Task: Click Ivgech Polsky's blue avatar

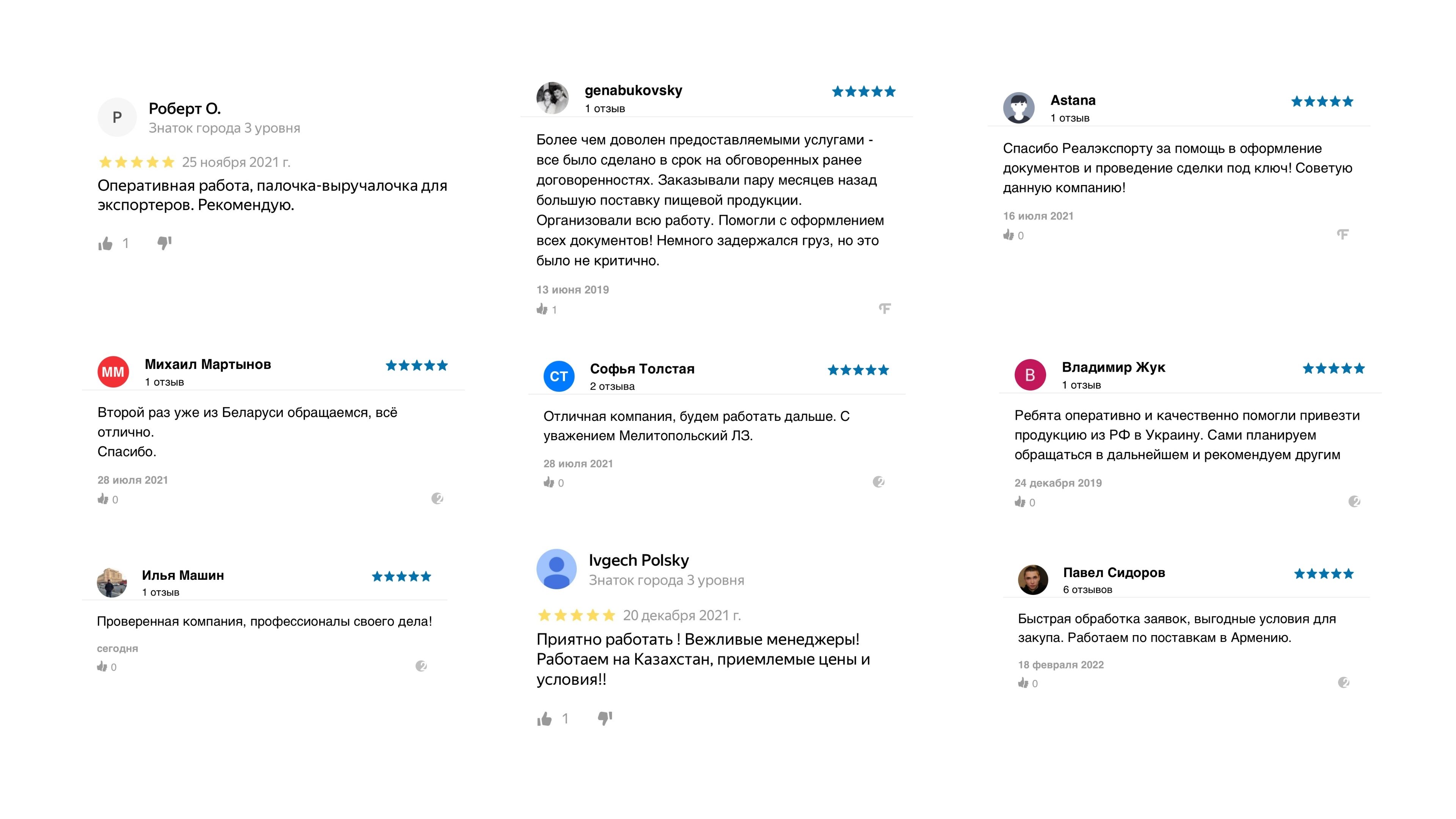Action: 556,569
